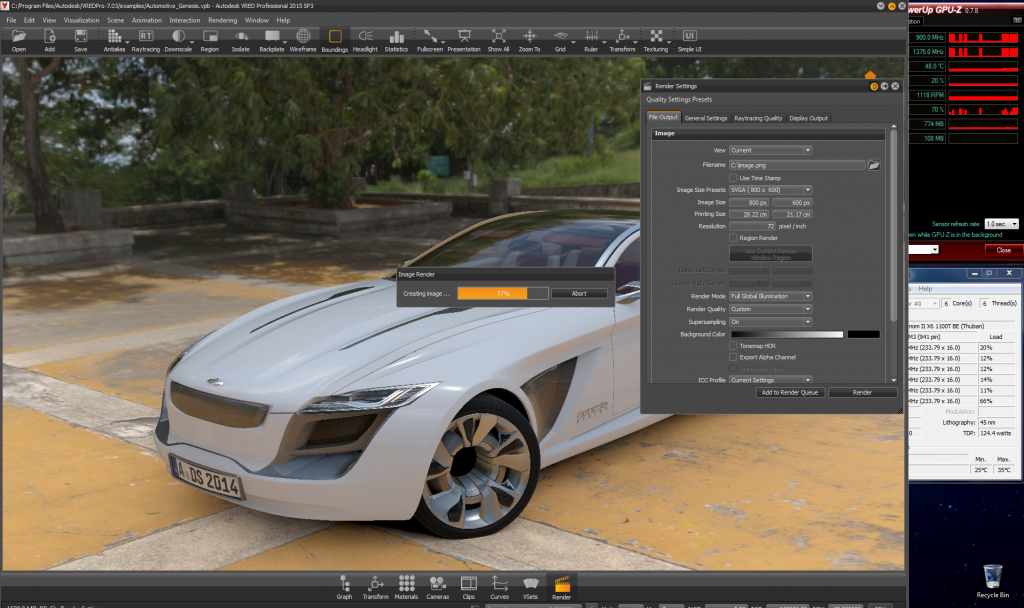Select the Boundings toolbar icon
The image size is (1024, 608).
click(x=335, y=39)
